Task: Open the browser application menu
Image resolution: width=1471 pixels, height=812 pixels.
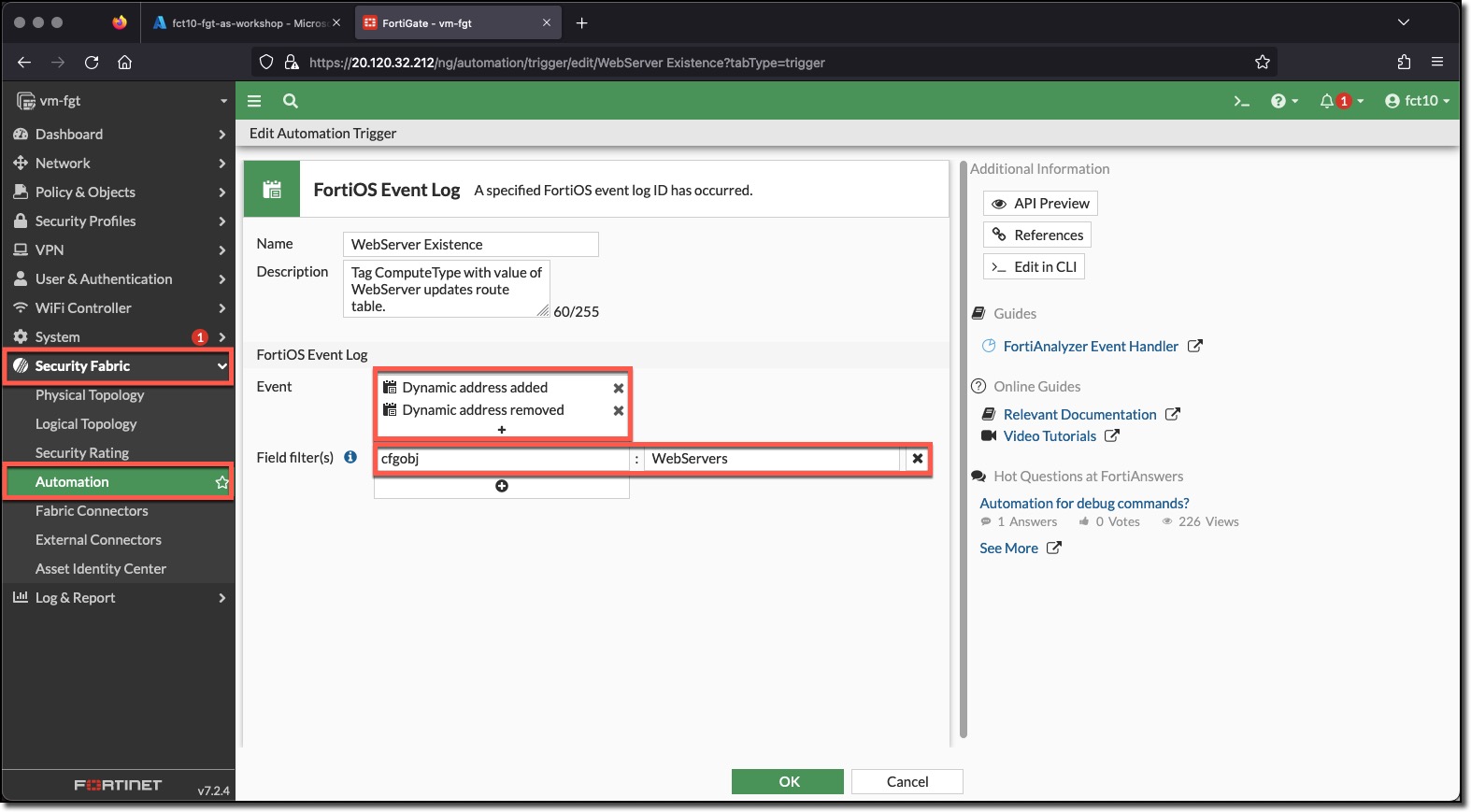Action: (1437, 63)
